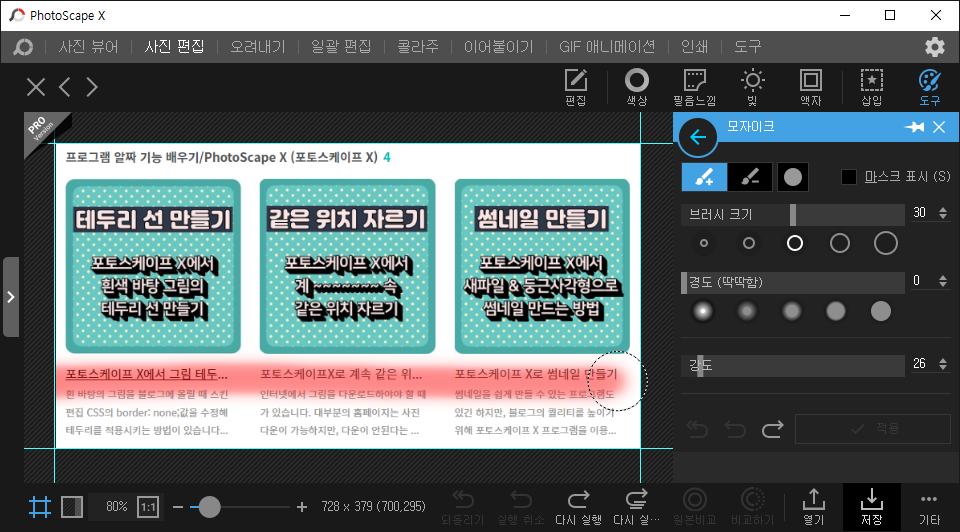Open the GIF 애니메이션 tab
The width and height of the screenshot is (960, 532).
[607, 47]
